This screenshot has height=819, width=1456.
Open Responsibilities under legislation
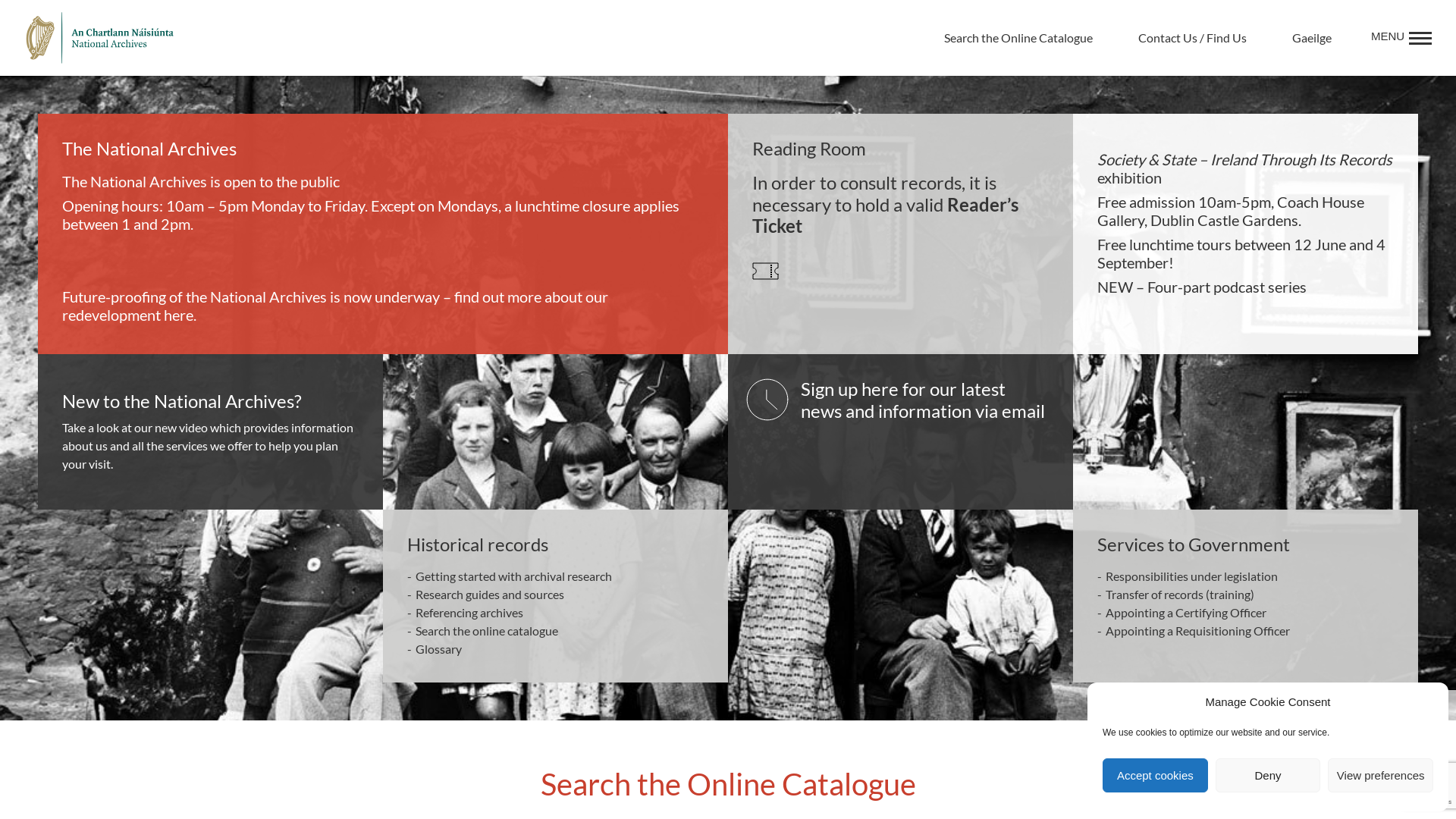[x=1191, y=576]
